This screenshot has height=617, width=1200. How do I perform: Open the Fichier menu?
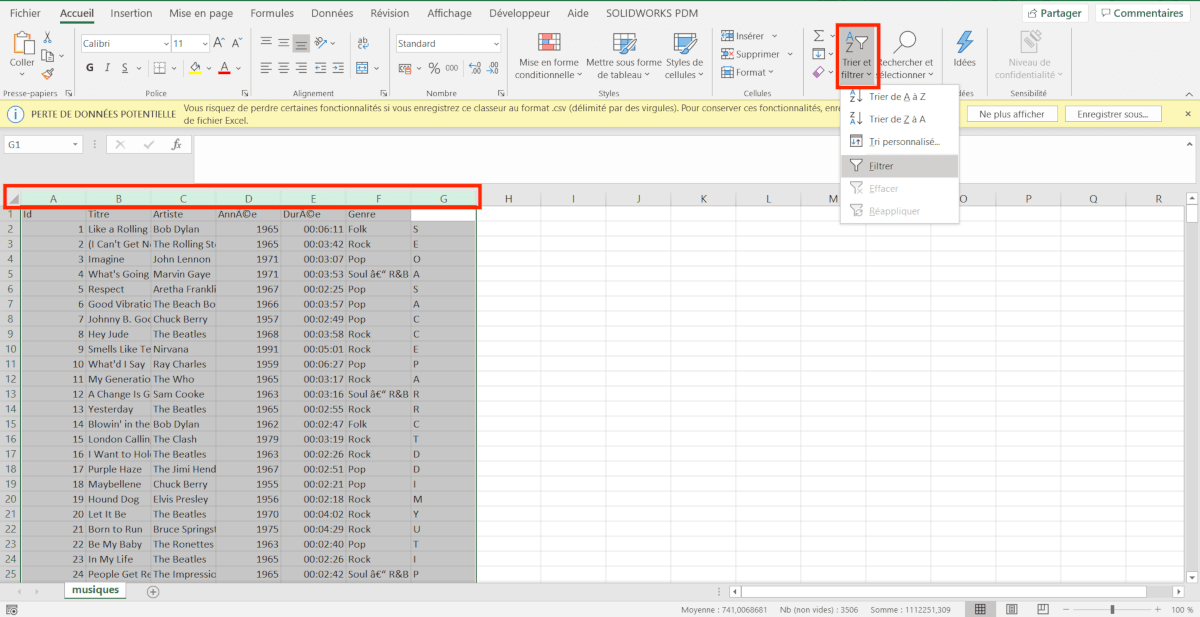(x=25, y=13)
